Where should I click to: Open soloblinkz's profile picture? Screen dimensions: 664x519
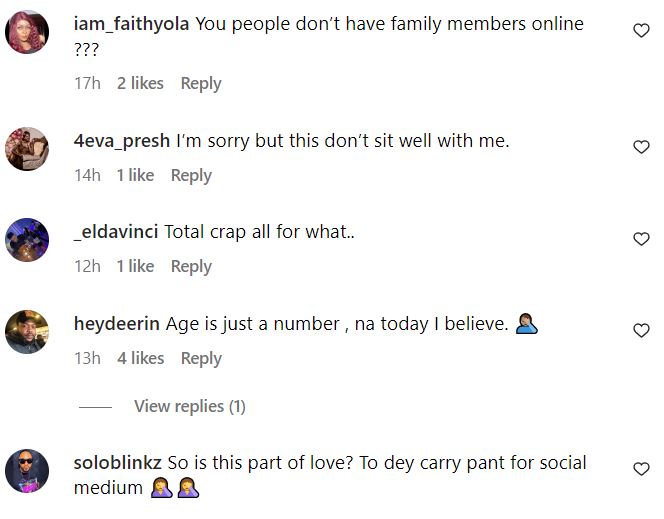pyautogui.click(x=27, y=471)
